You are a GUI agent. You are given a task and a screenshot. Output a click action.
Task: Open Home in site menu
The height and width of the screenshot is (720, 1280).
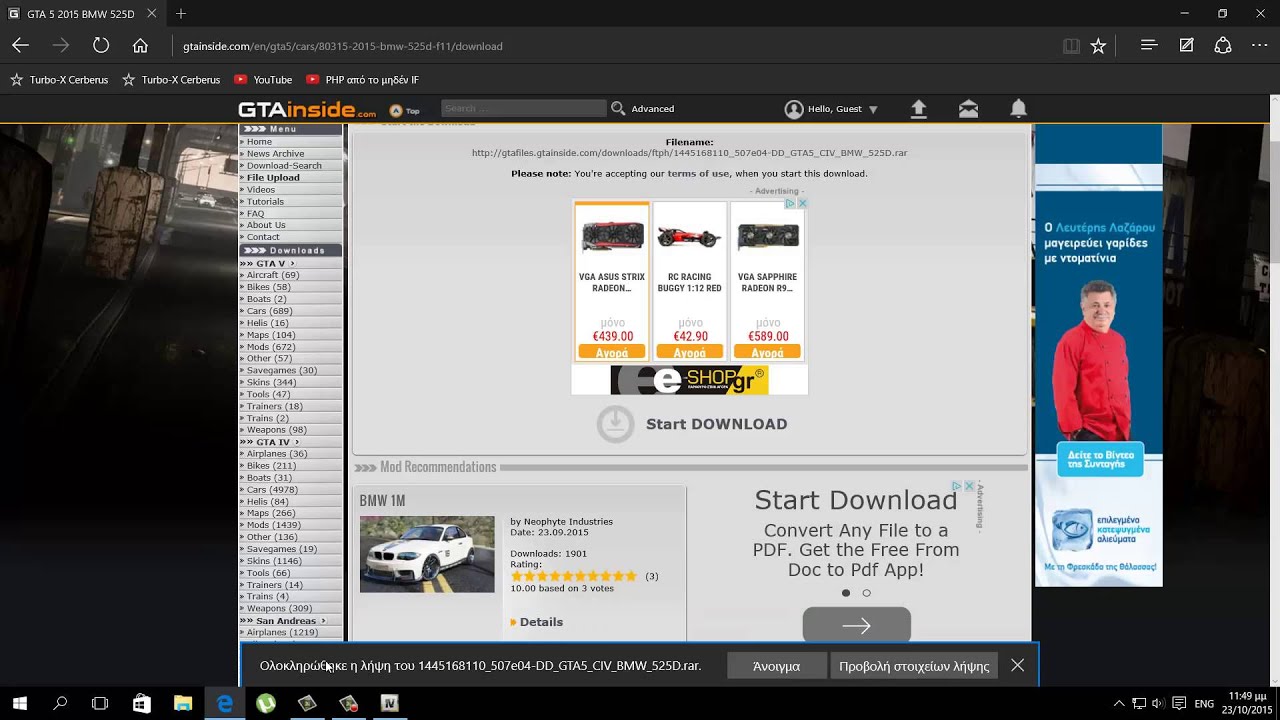259,142
